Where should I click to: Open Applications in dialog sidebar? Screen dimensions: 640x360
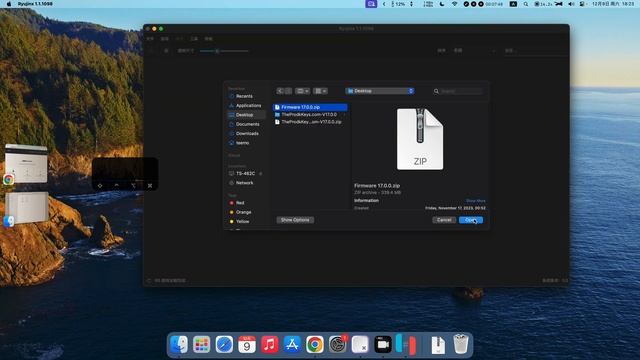(248, 106)
